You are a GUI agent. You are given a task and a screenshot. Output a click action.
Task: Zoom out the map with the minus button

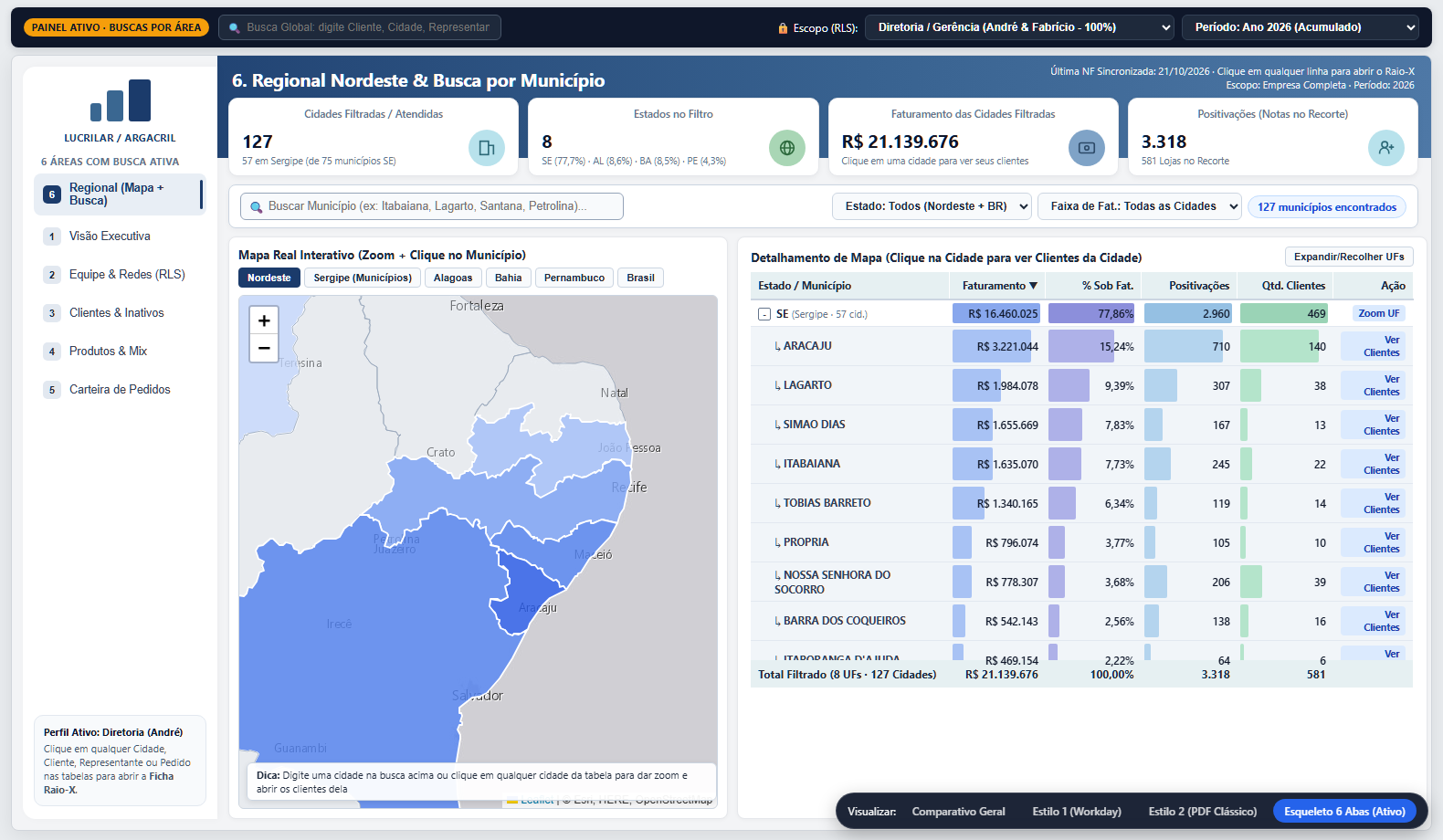[264, 348]
